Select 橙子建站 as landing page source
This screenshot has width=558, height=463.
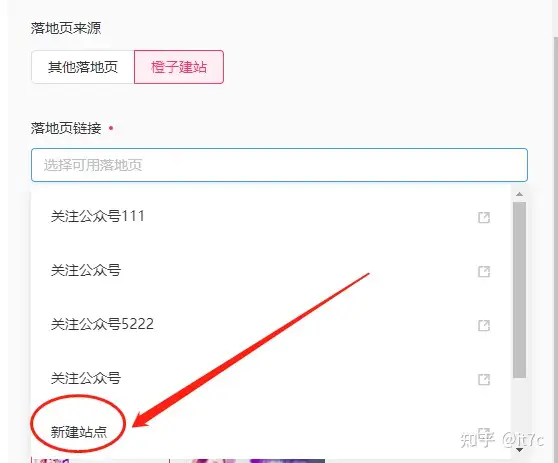(179, 67)
